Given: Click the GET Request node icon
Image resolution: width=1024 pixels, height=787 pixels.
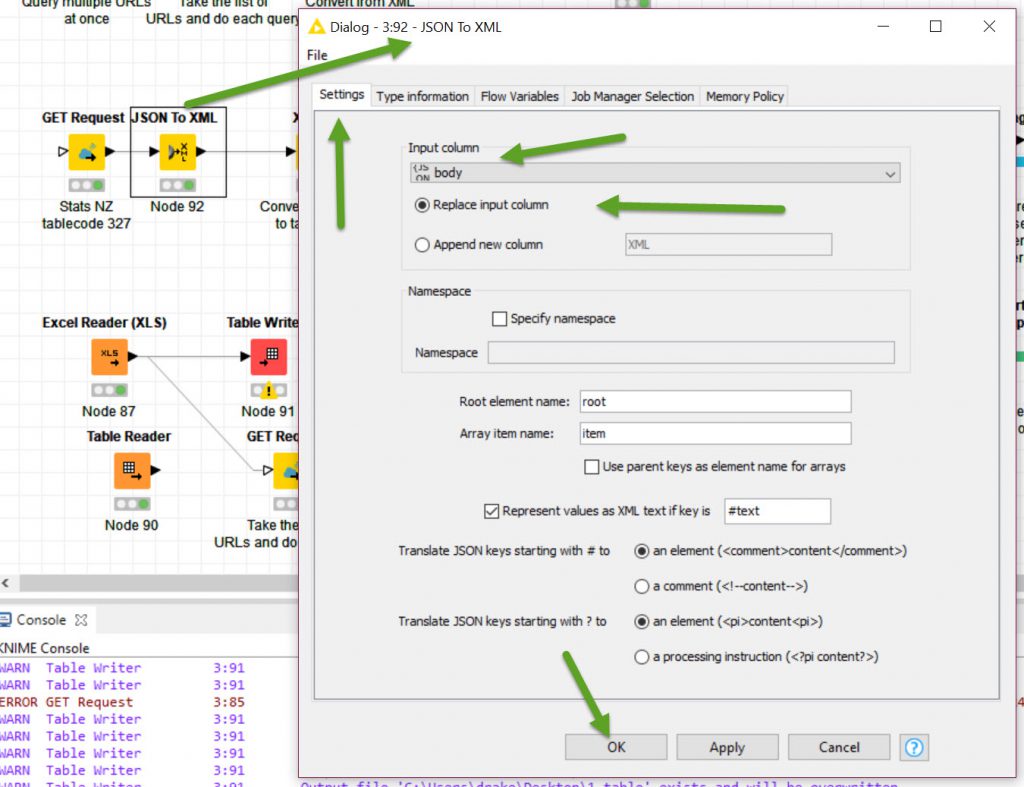Looking at the screenshot, I should (86, 151).
